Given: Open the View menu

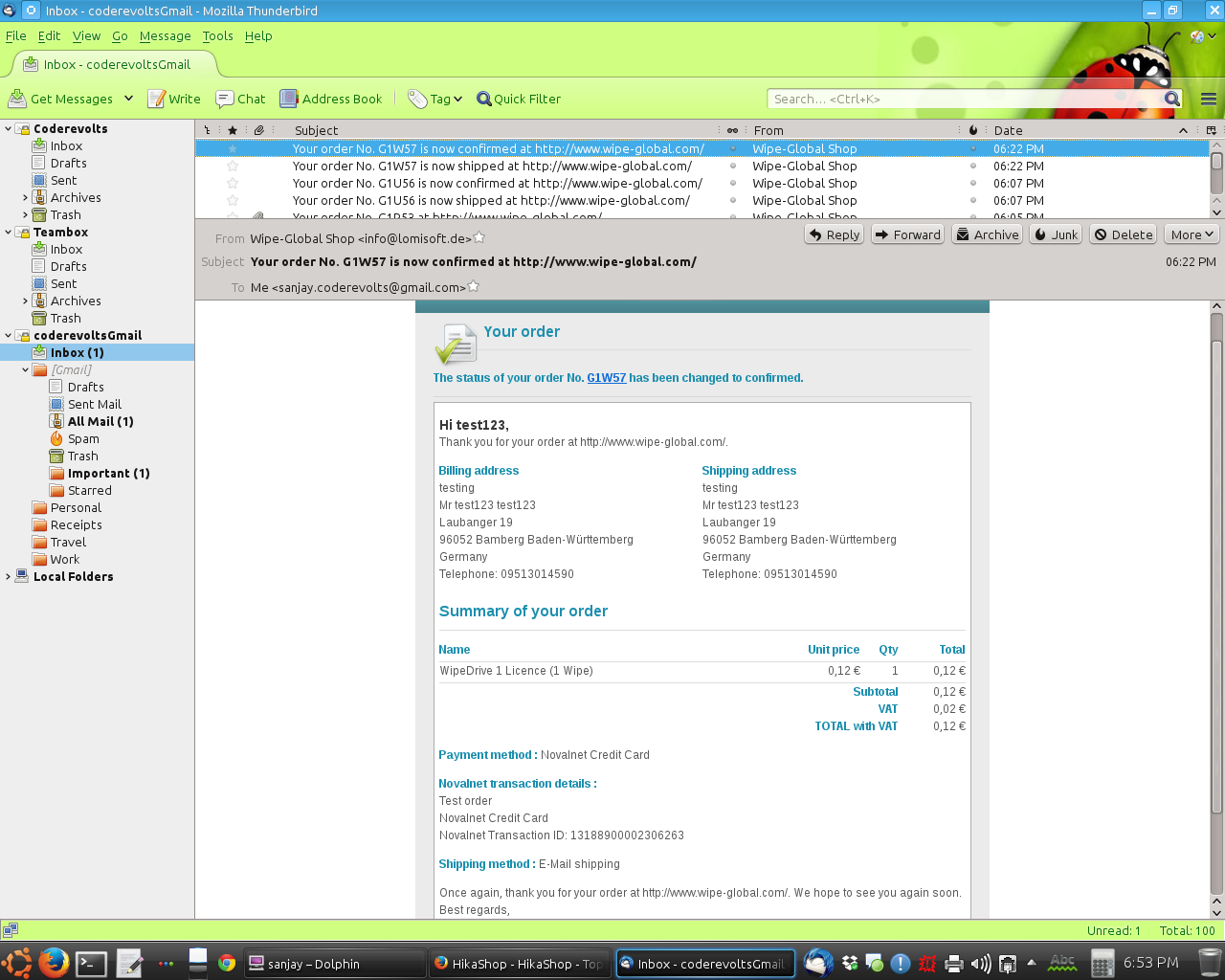Looking at the screenshot, I should (x=86, y=36).
